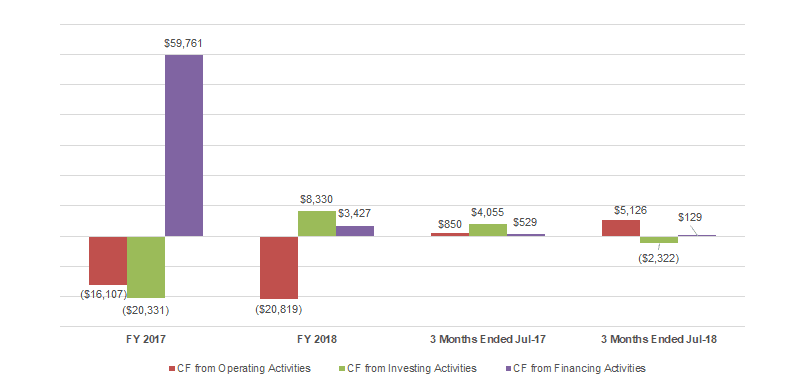Click the '3 Months Ended Jul-18' axis label
This screenshot has width=786, height=391.
click(659, 339)
